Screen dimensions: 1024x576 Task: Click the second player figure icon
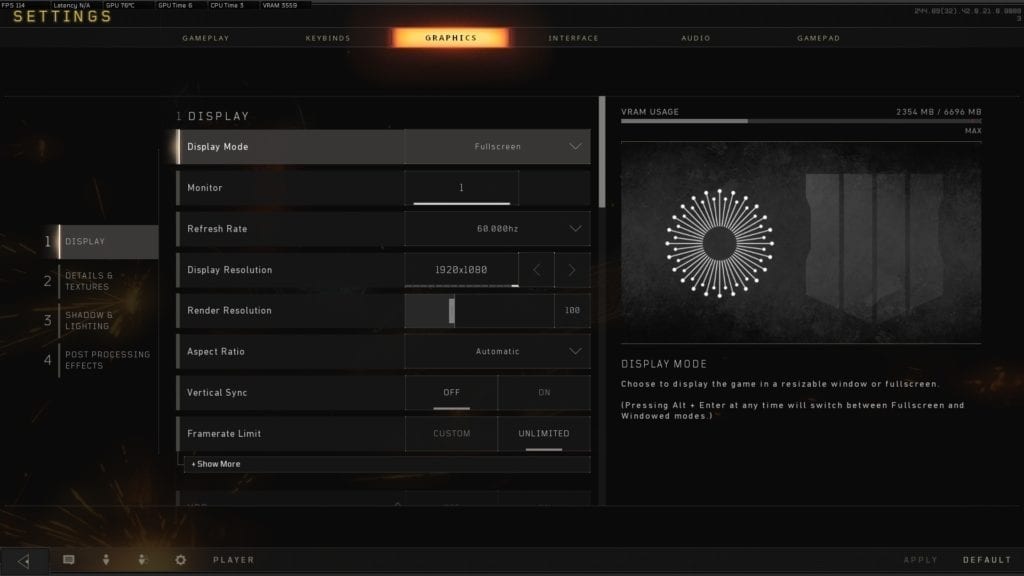click(x=142, y=560)
